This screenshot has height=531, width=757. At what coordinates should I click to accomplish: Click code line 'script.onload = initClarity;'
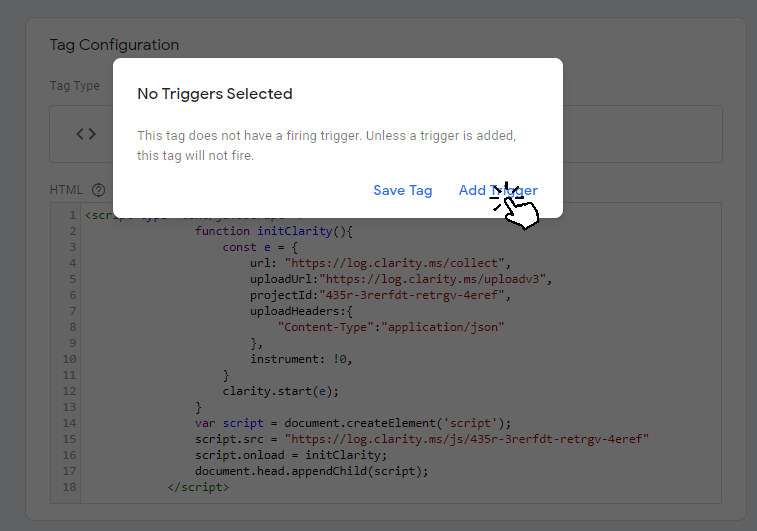coord(291,455)
